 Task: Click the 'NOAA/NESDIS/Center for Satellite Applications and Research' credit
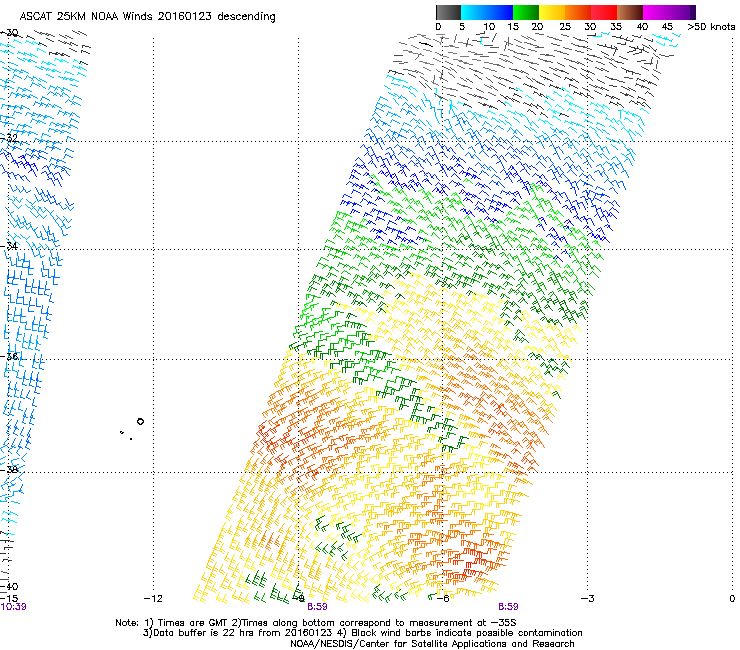432,644
